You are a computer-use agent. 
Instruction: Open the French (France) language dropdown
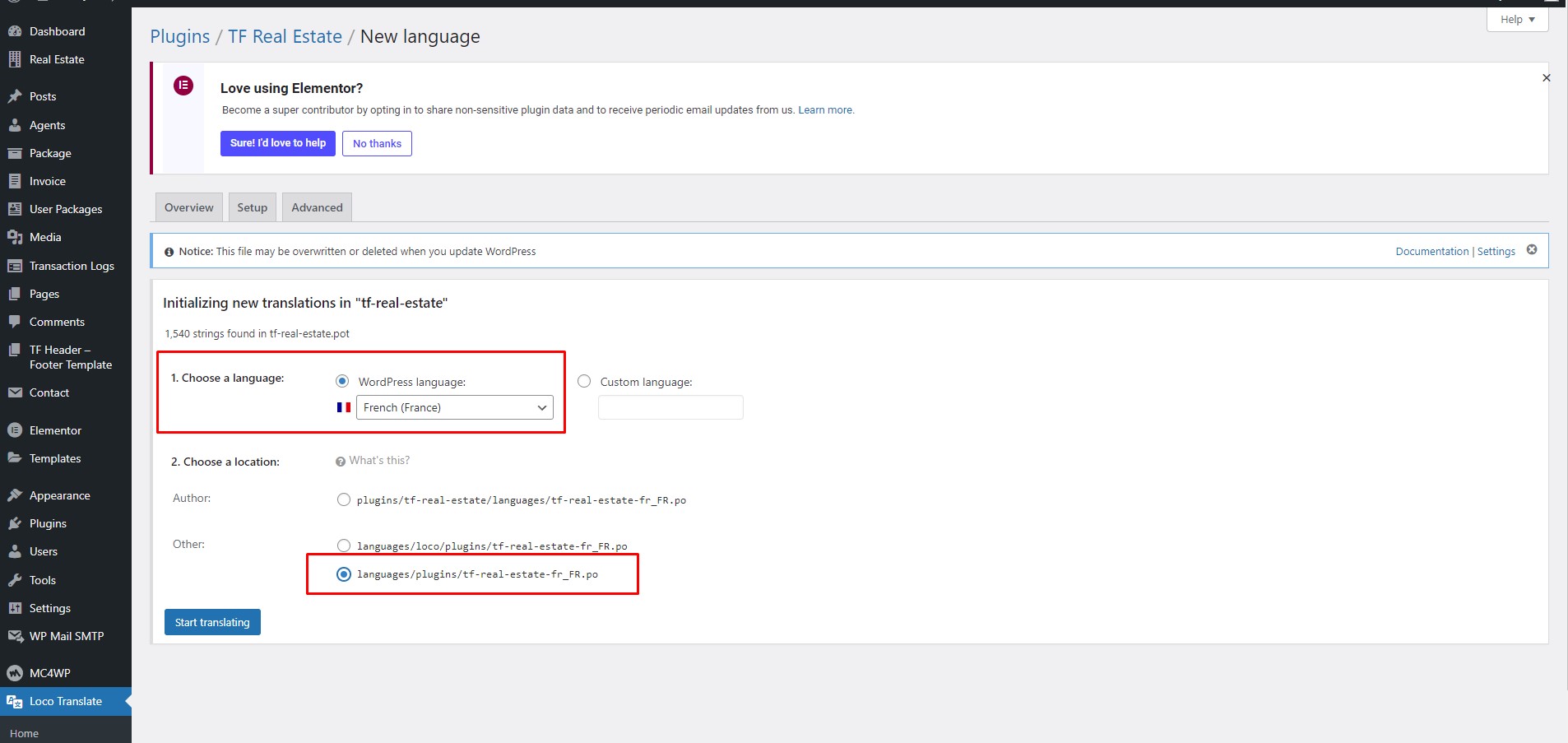(x=455, y=407)
